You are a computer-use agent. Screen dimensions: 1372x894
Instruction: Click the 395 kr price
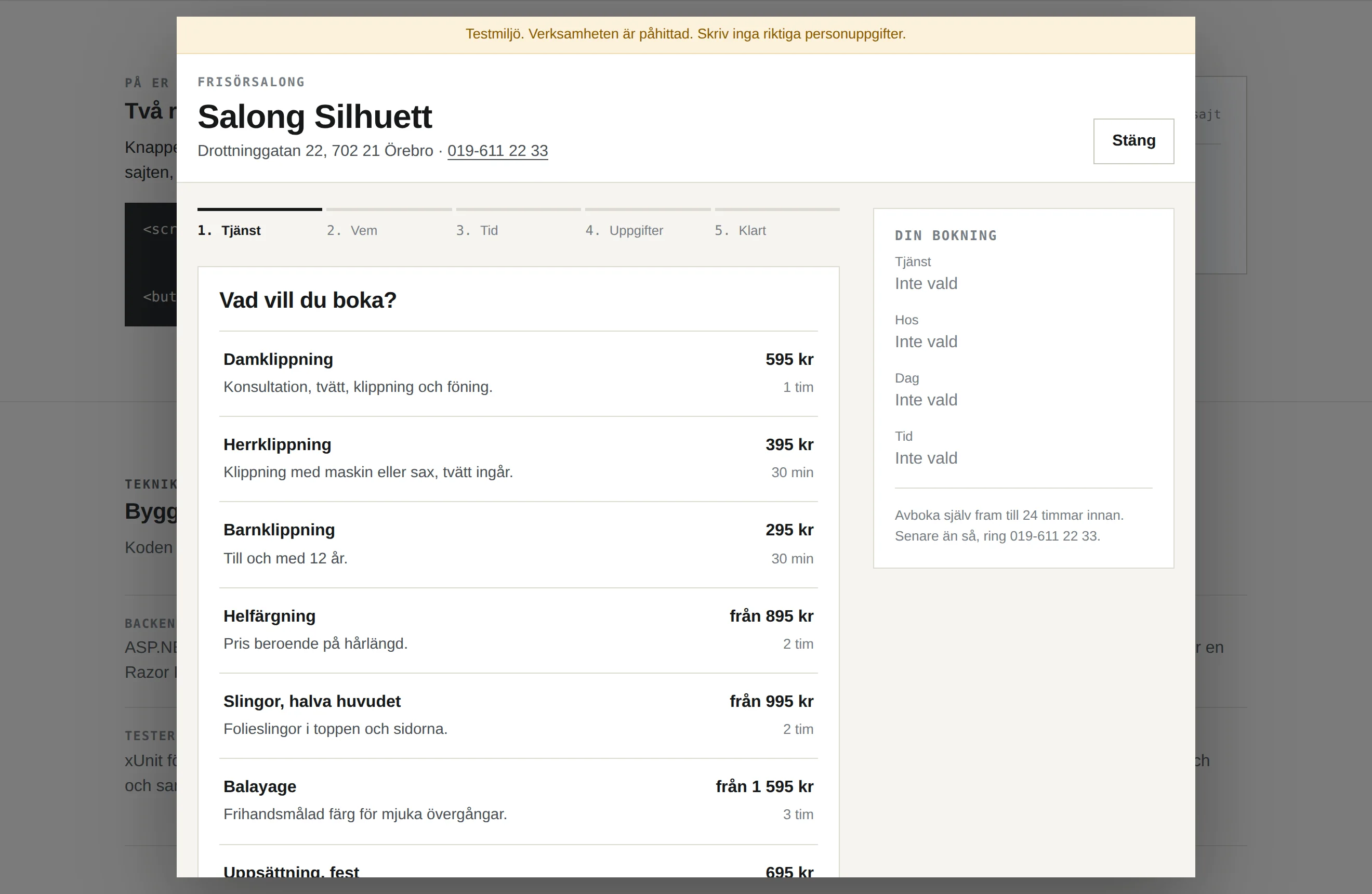tap(789, 445)
